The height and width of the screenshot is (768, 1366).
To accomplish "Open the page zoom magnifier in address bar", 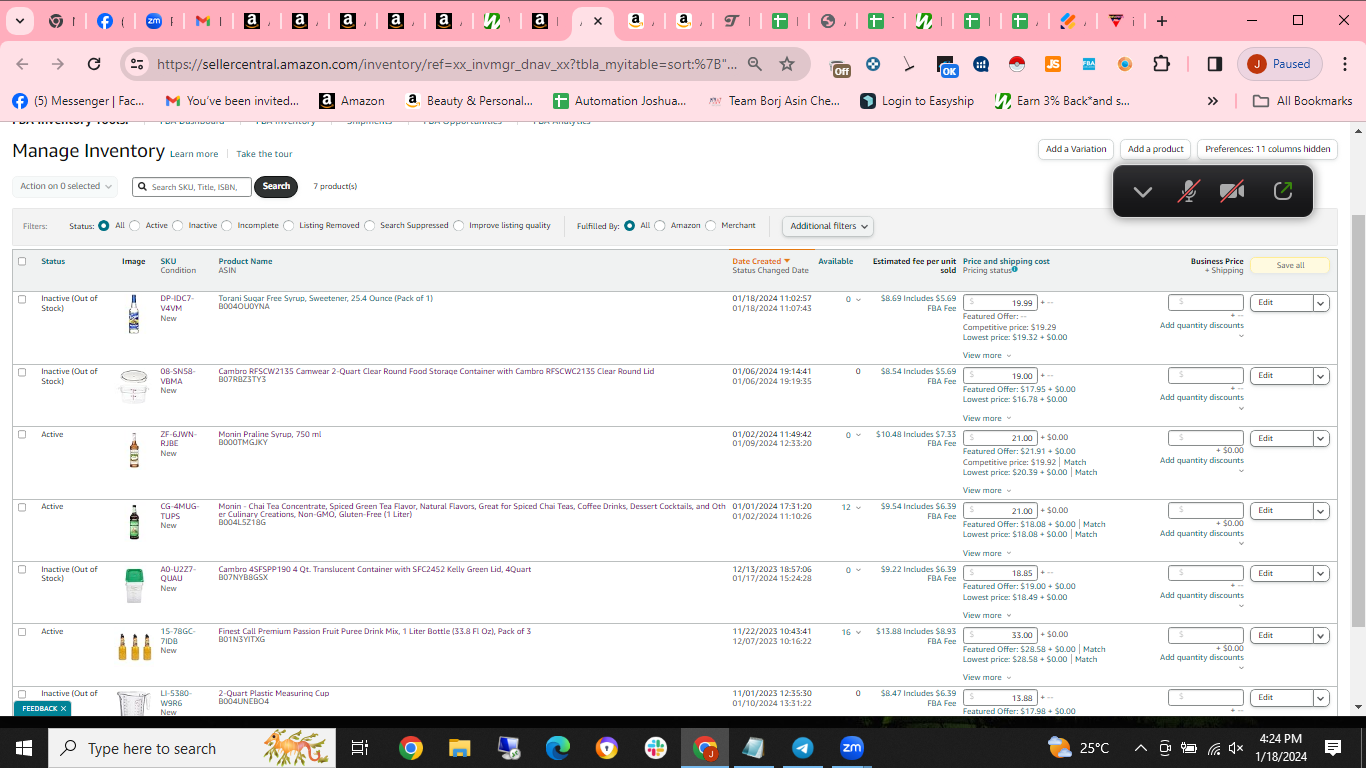I will tap(755, 64).
